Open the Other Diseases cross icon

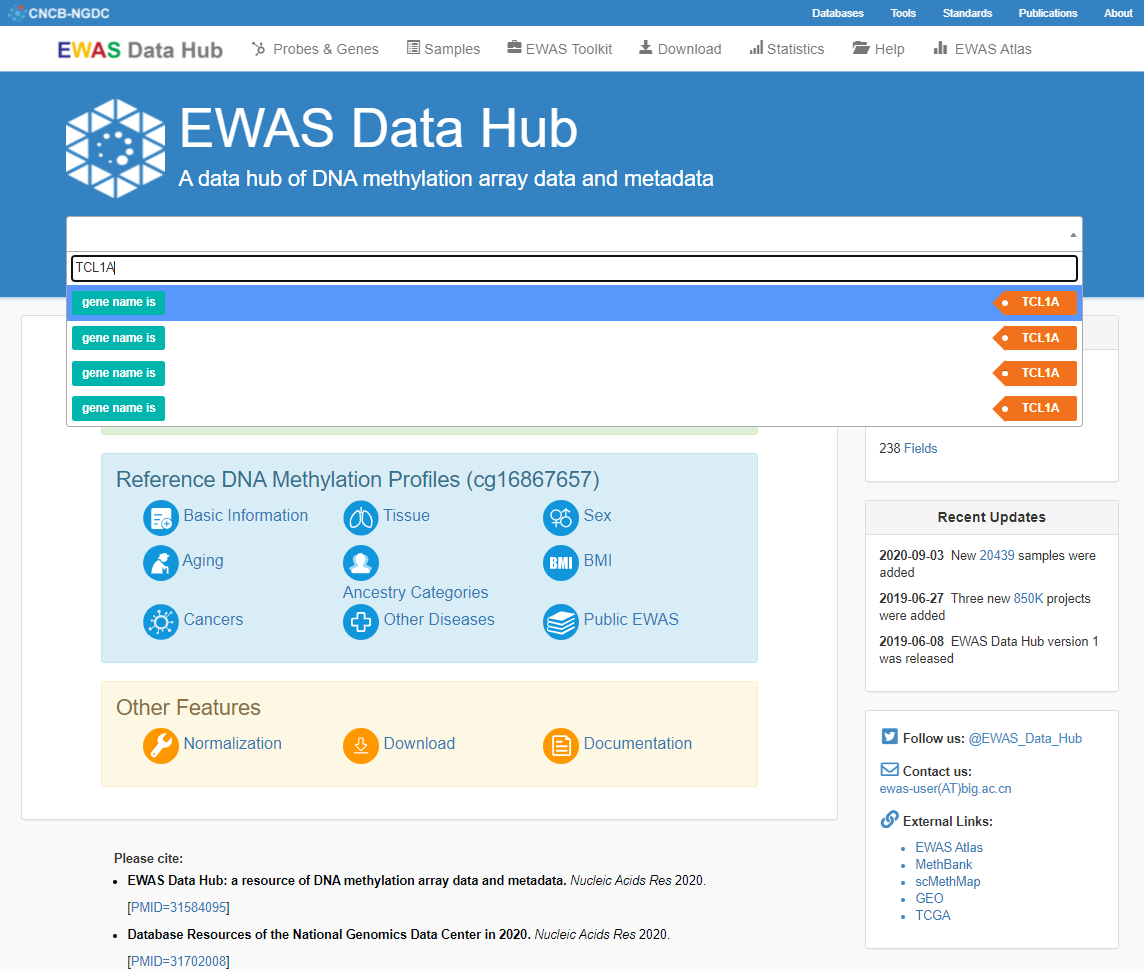(360, 622)
